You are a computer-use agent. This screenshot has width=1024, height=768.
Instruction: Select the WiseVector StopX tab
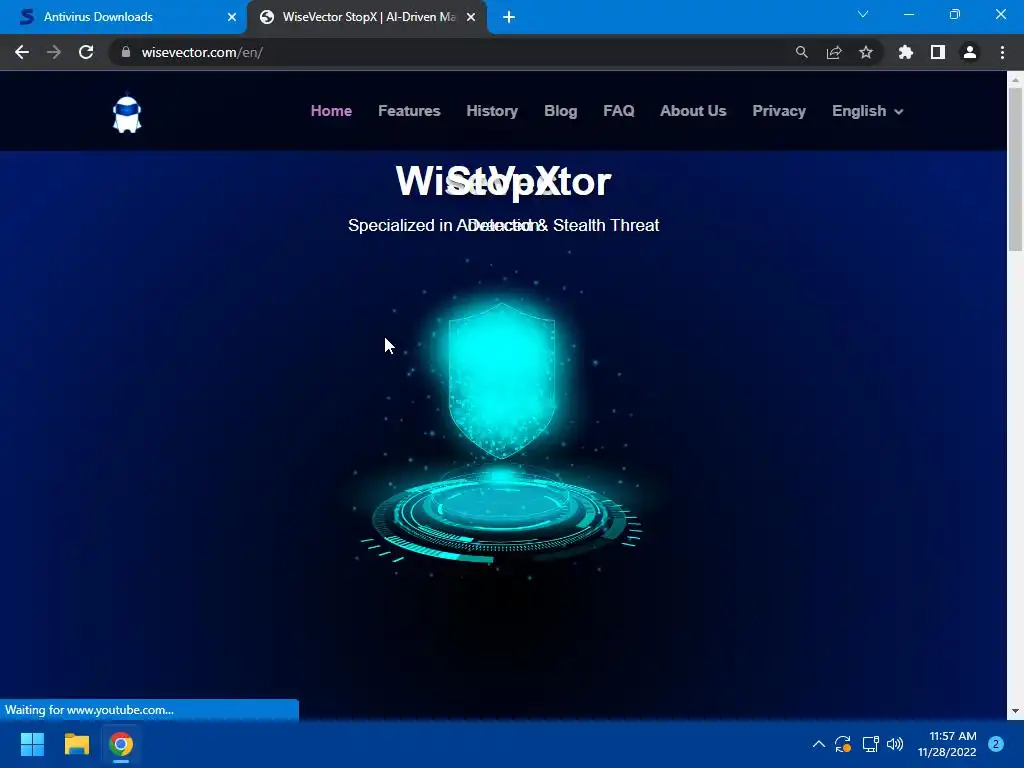click(x=368, y=17)
